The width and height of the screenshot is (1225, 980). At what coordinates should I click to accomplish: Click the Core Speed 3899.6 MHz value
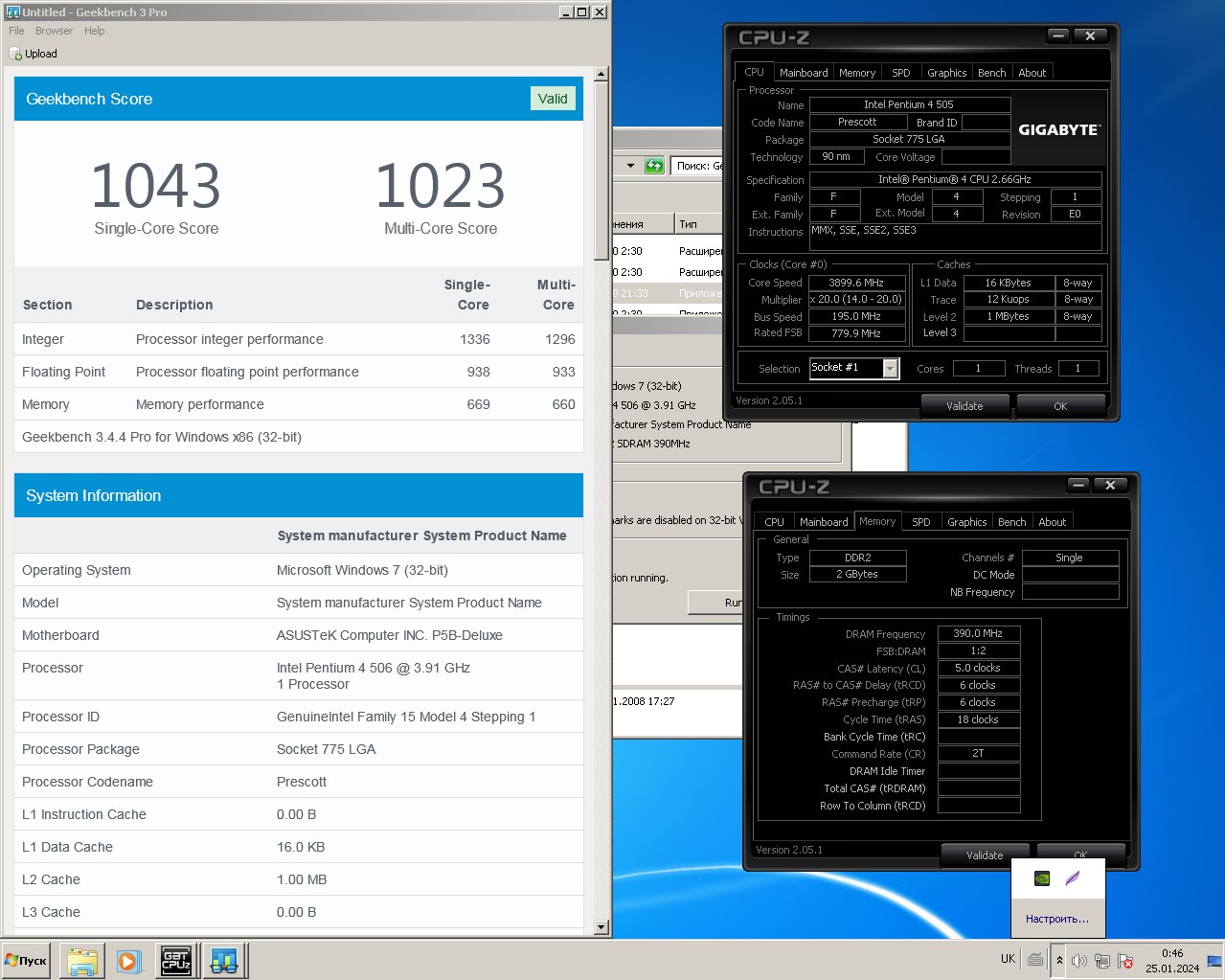[857, 283]
